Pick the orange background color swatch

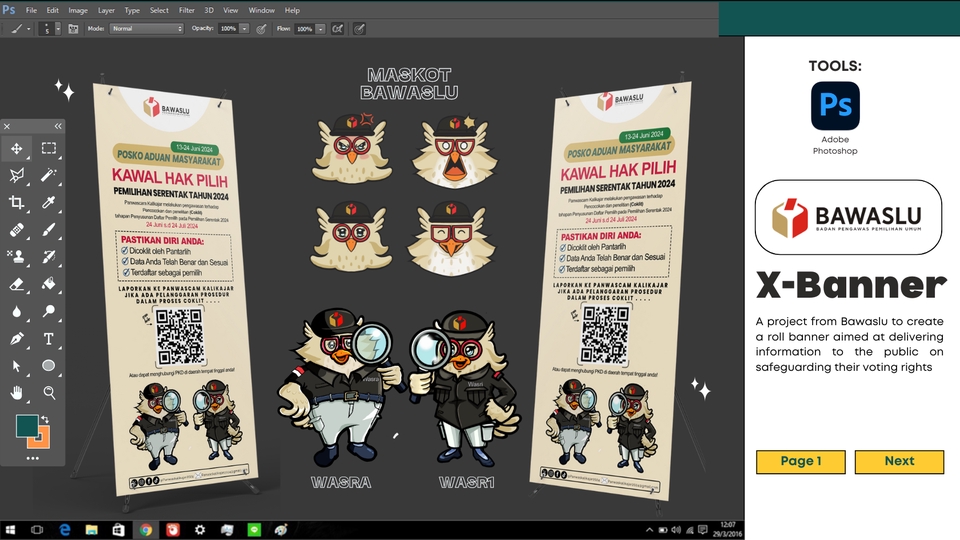(x=42, y=440)
